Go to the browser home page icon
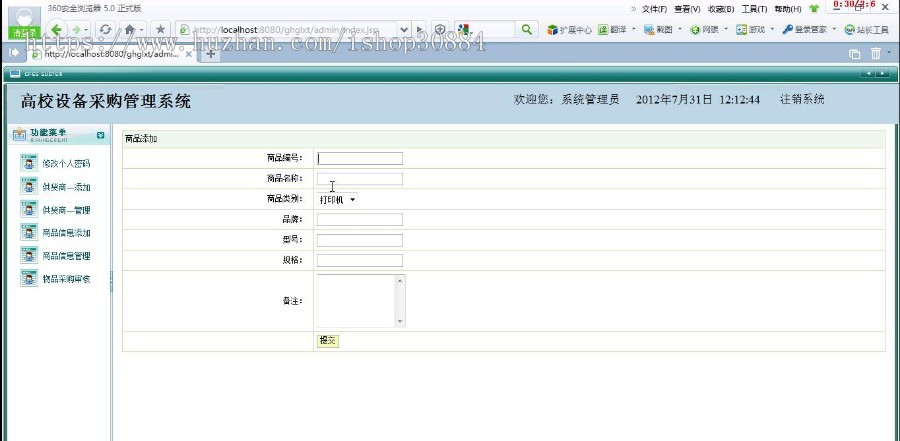This screenshot has width=900, height=441. click(x=130, y=29)
